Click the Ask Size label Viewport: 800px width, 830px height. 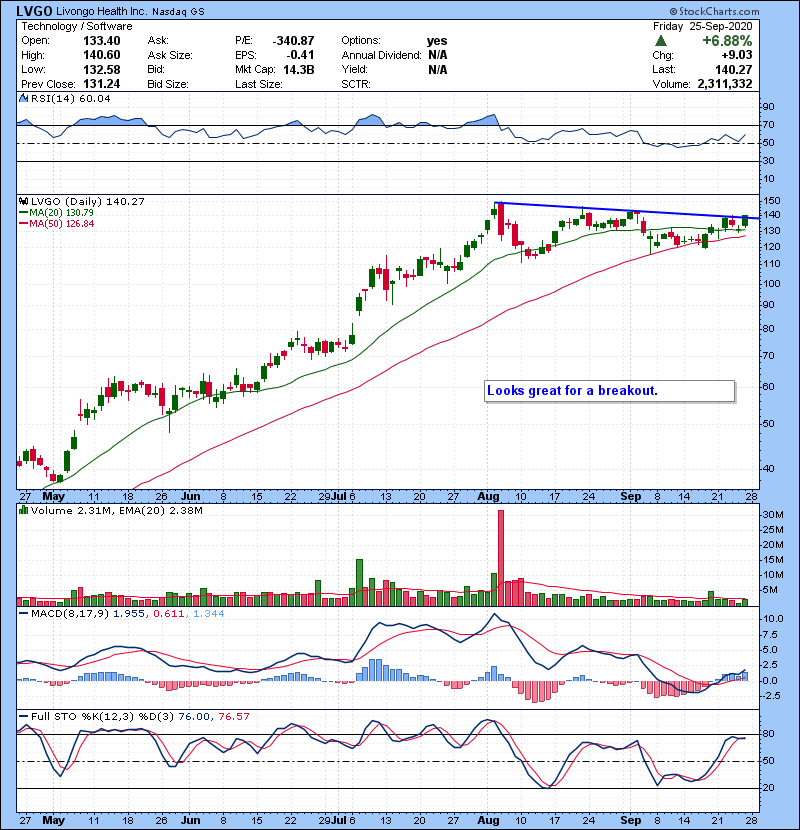(170, 55)
